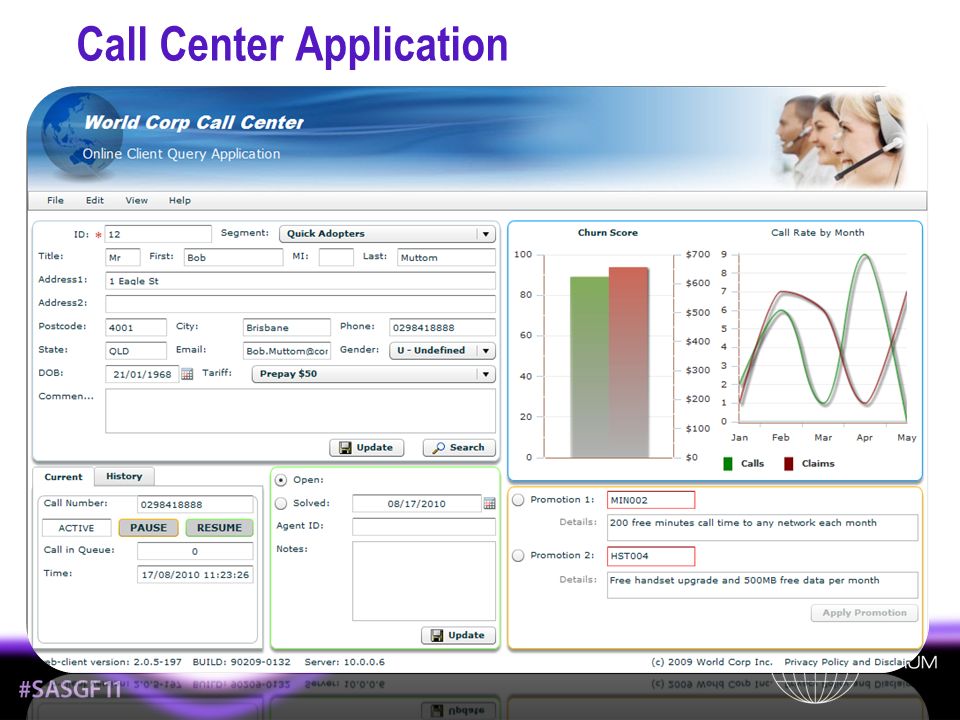Click the Apply Promotion button

click(864, 613)
